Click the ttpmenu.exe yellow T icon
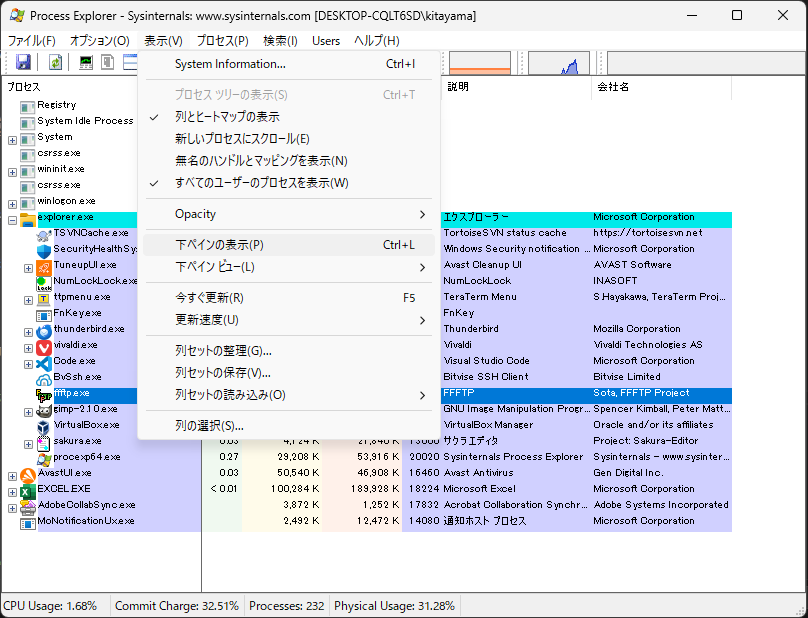This screenshot has width=808, height=618. coord(44,299)
